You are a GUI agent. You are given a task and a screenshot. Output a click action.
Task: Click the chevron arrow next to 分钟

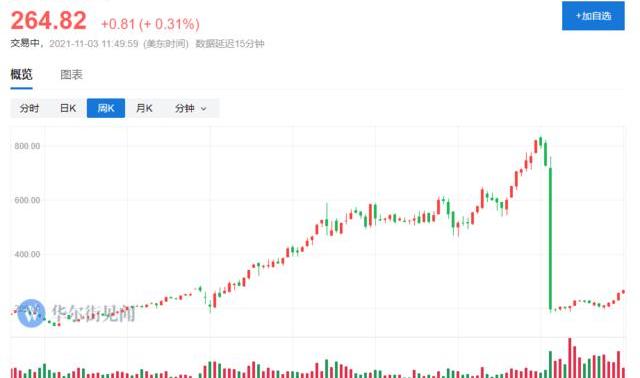click(x=204, y=109)
